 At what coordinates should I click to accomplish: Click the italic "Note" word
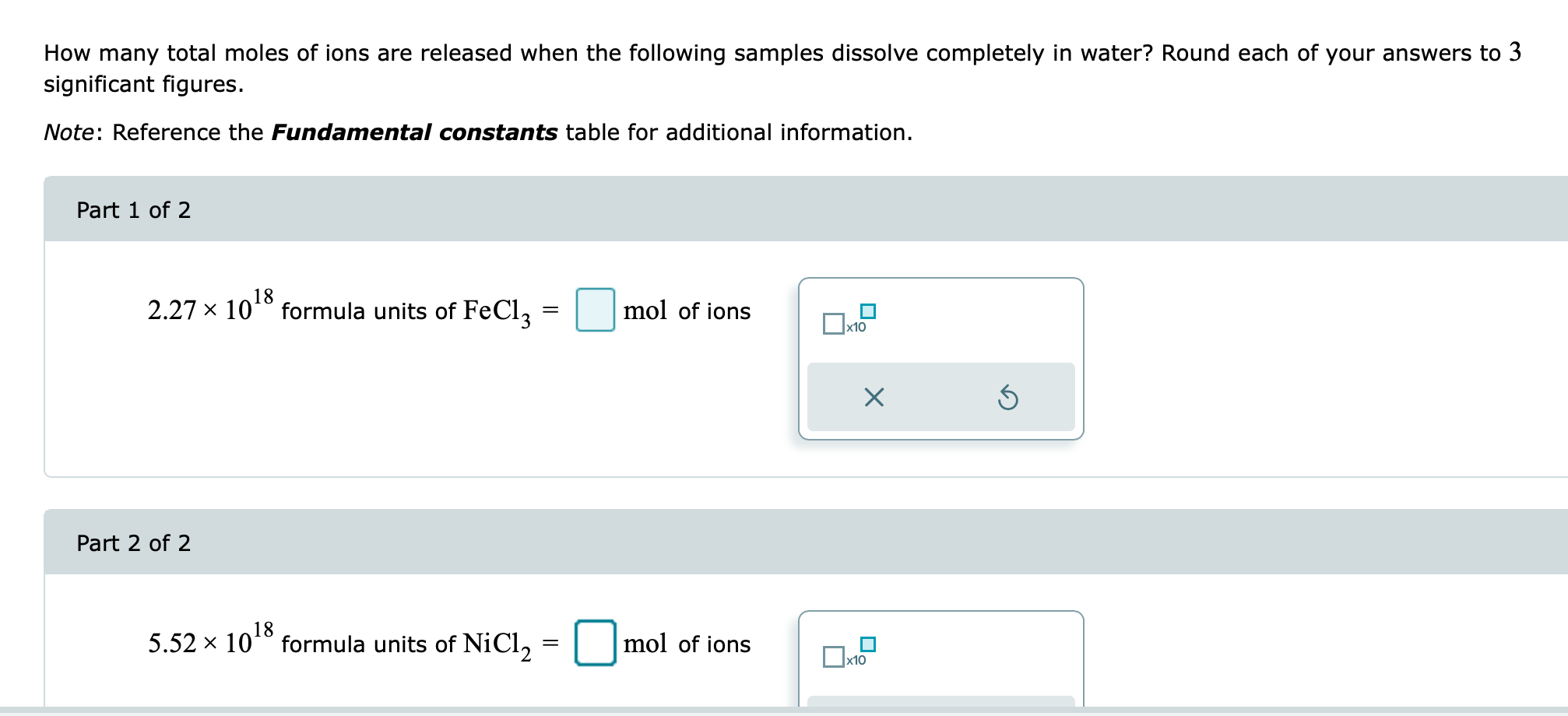pos(69,132)
